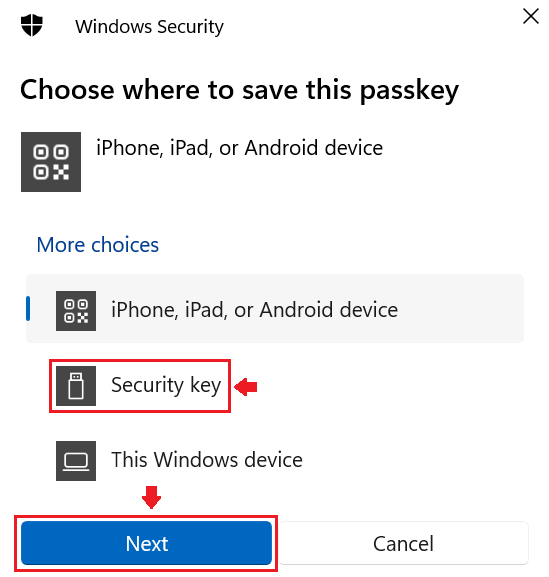
Task: Click the red arrow pointing at Security key
Action: (x=246, y=387)
